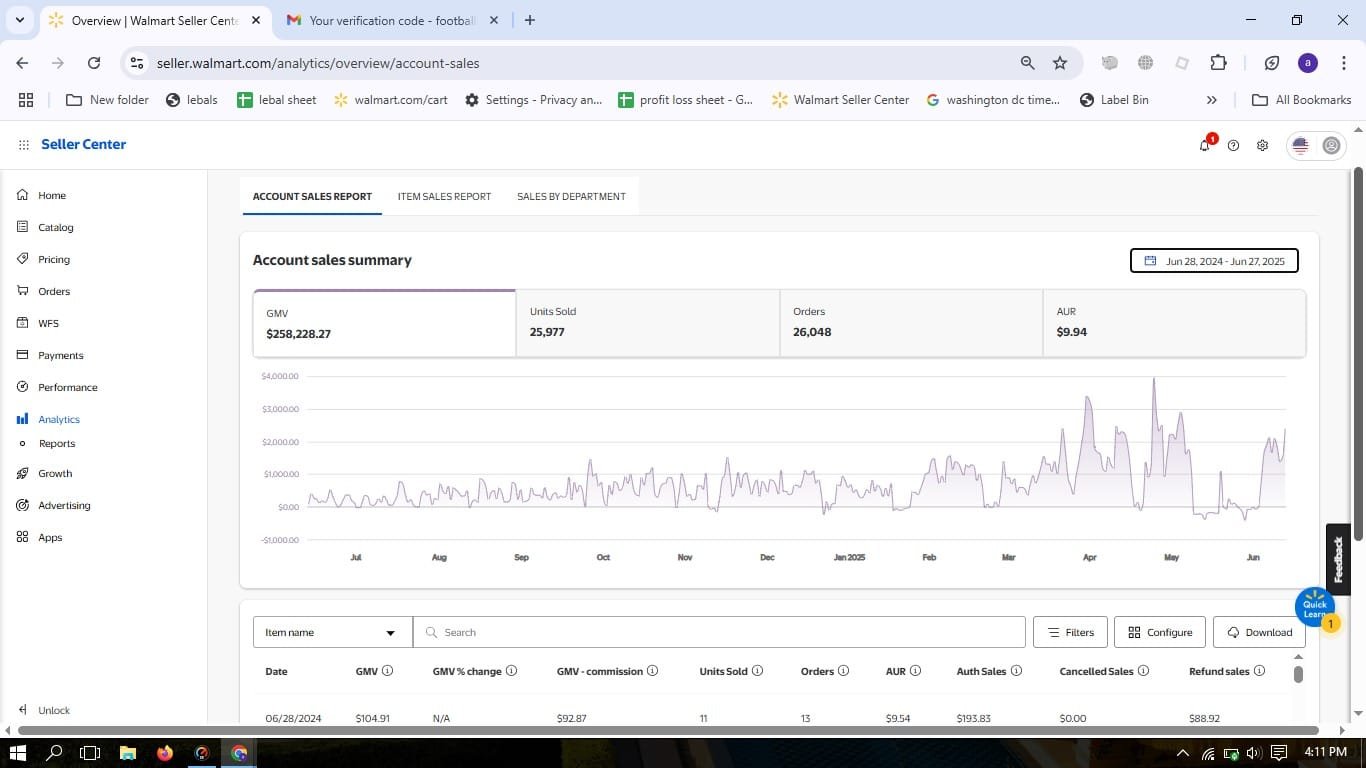The width and height of the screenshot is (1366, 768).
Task: Click the sales table Search field
Action: (x=719, y=632)
